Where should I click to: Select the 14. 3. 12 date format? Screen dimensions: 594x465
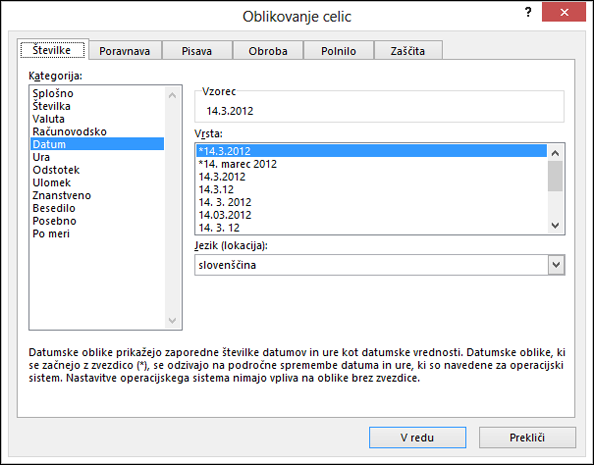pos(372,227)
